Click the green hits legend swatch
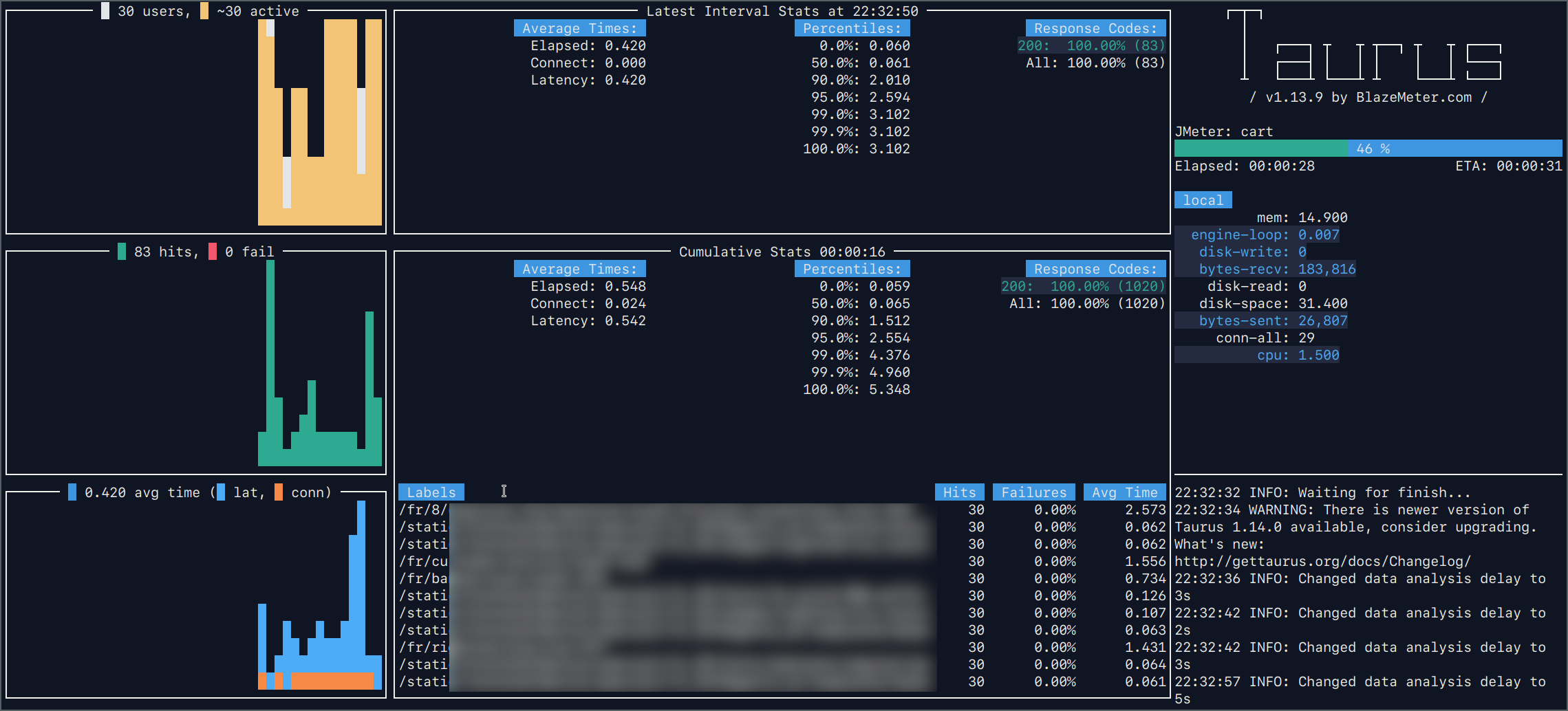 [x=122, y=252]
